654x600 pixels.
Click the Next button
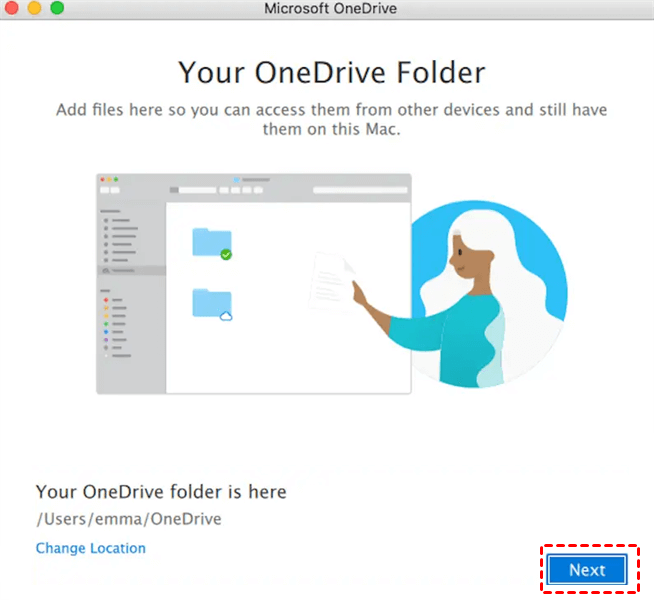[x=587, y=569]
